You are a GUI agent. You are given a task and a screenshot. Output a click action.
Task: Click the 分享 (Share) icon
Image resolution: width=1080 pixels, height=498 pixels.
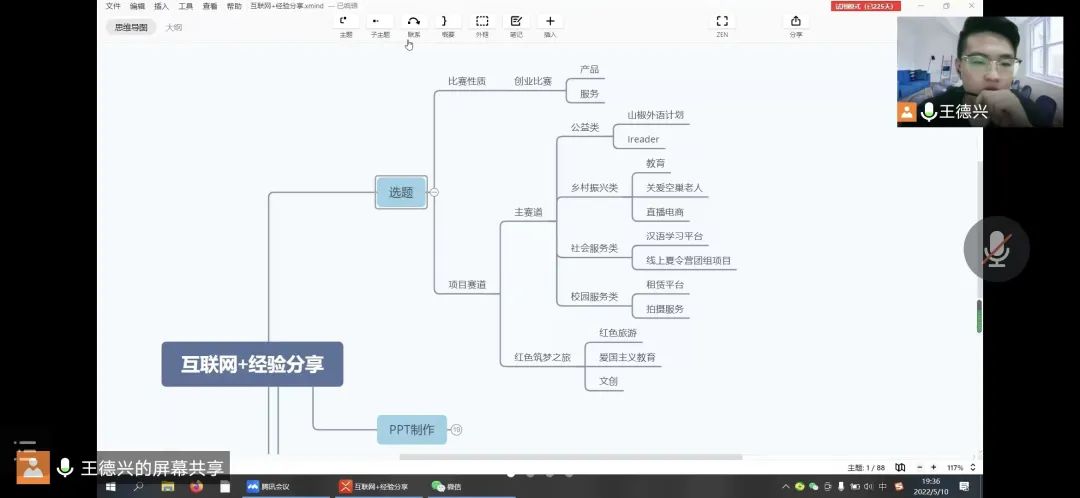point(796,21)
